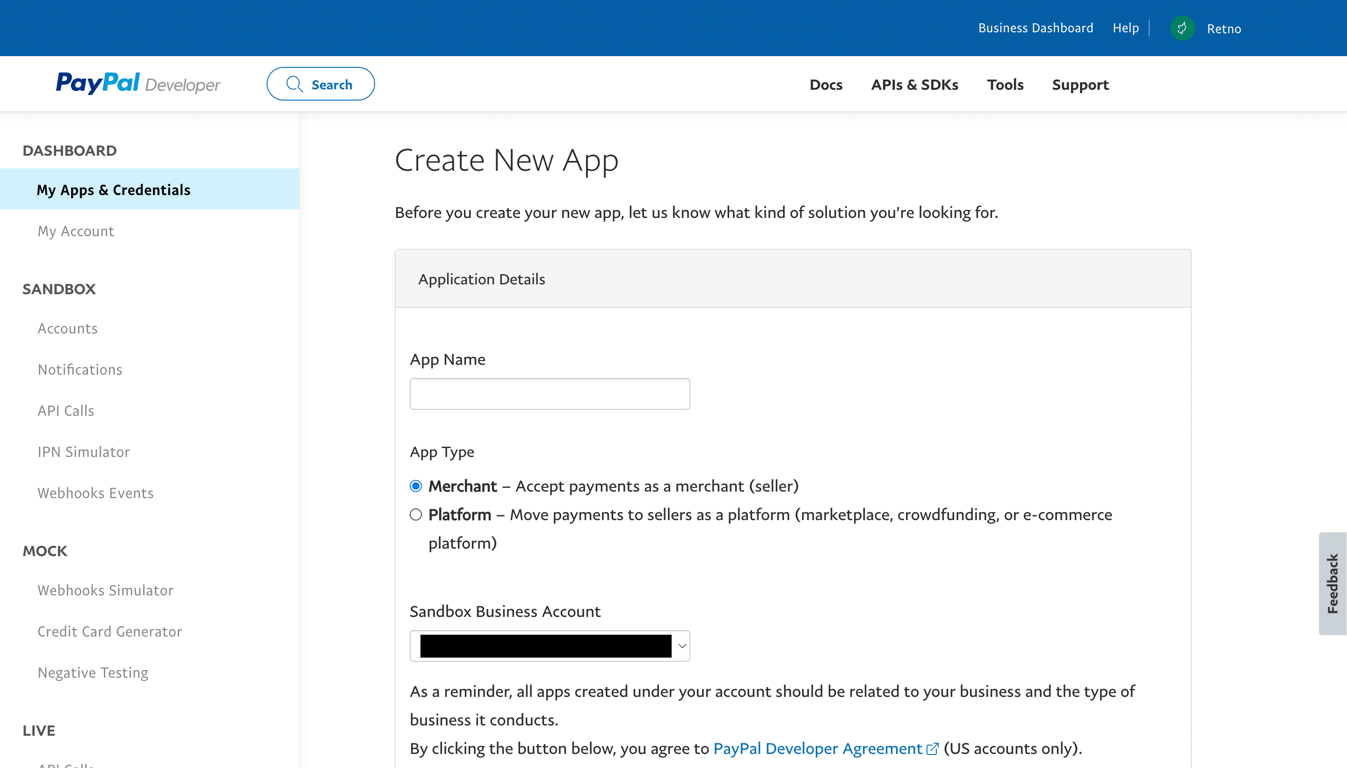Click the magnifier icon in Search
Screen dimensions: 1347x768
[294, 84]
